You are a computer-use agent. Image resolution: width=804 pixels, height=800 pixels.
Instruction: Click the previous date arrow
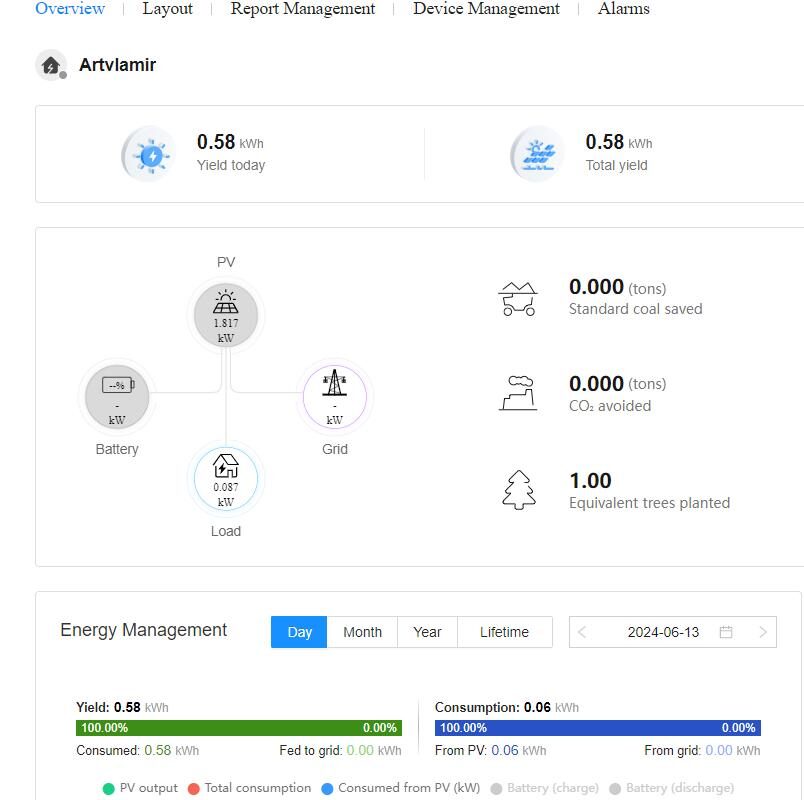(x=583, y=632)
